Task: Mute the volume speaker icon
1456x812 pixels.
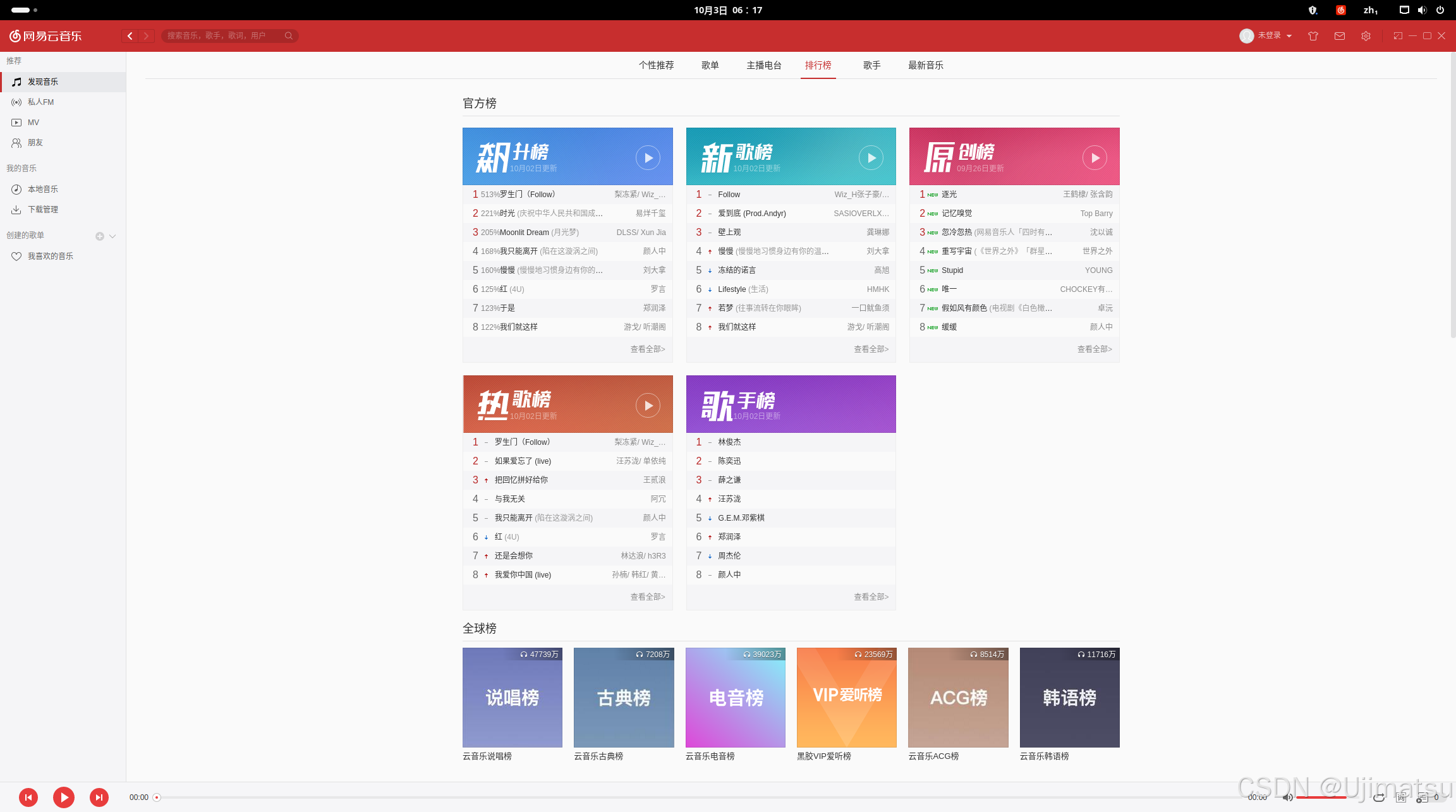Action: click(1287, 797)
